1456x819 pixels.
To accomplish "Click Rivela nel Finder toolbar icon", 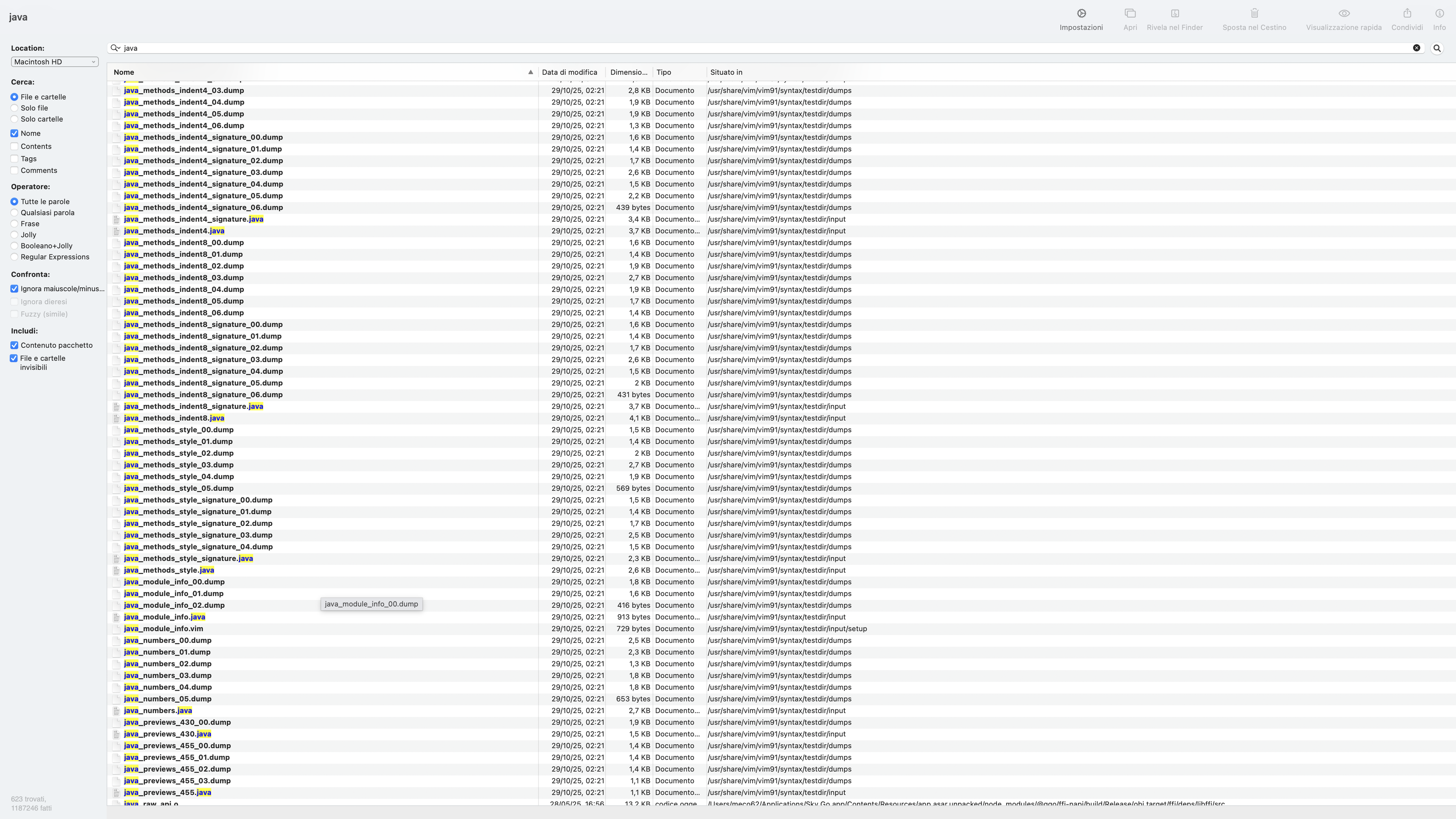I will tap(1174, 14).
